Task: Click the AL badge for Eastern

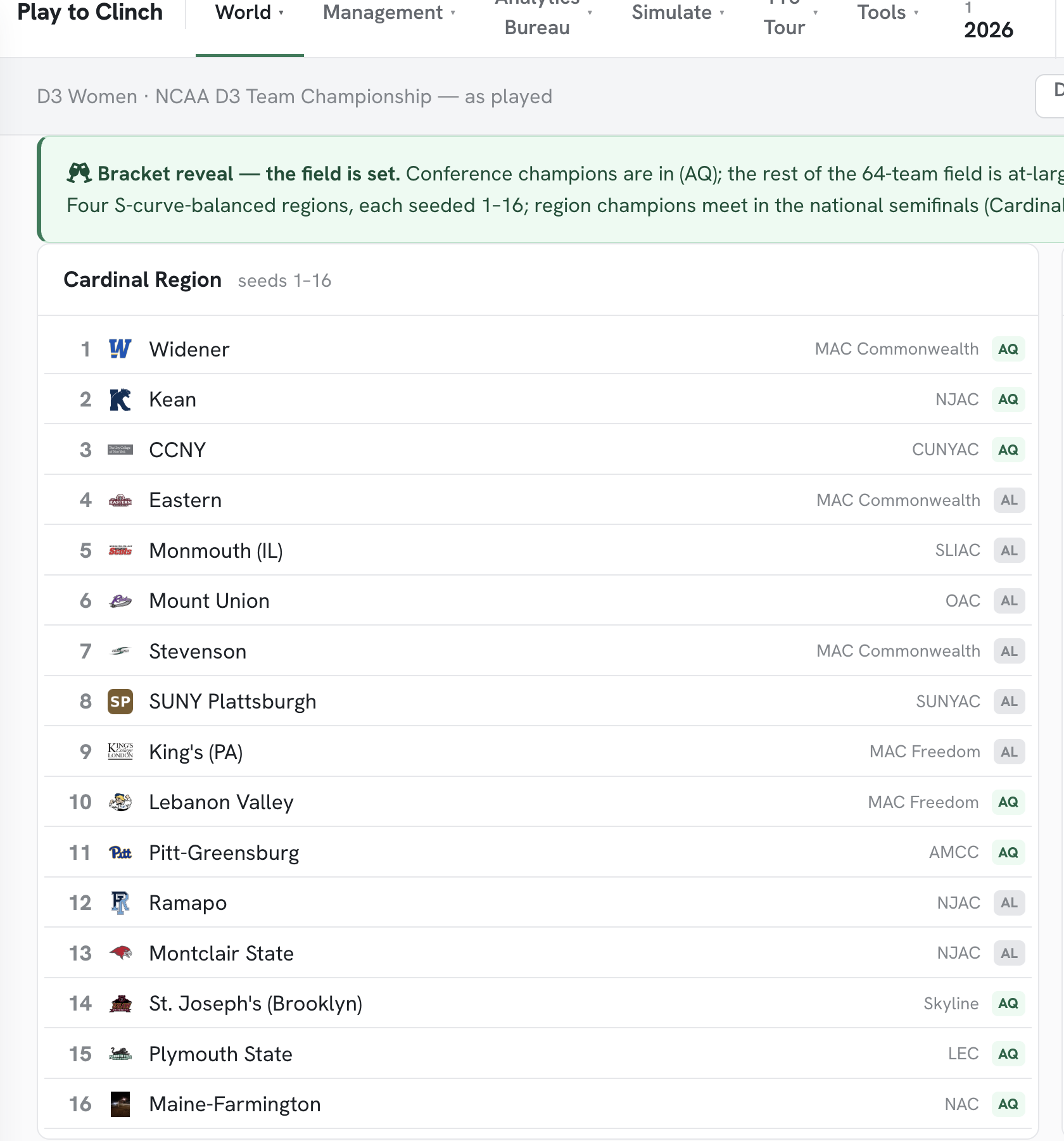Action: point(1010,500)
